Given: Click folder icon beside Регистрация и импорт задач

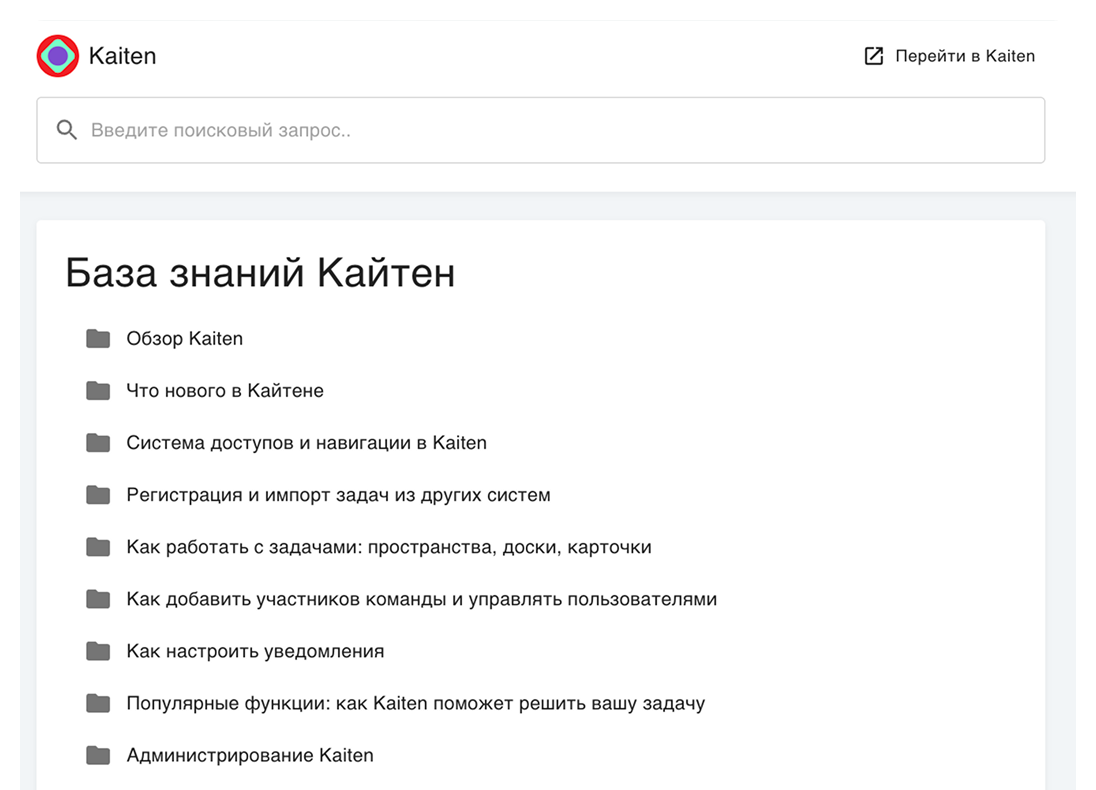Looking at the screenshot, I should (98, 495).
